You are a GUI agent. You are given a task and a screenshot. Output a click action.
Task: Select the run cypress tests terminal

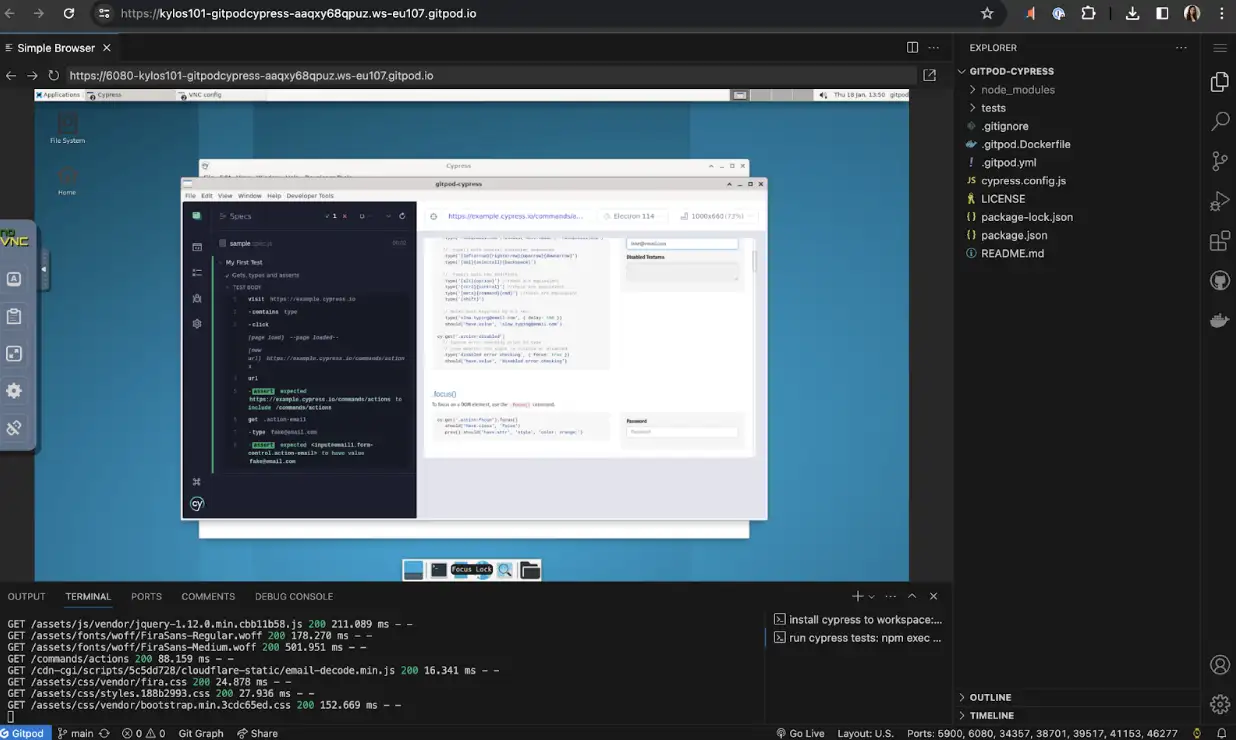pos(858,637)
